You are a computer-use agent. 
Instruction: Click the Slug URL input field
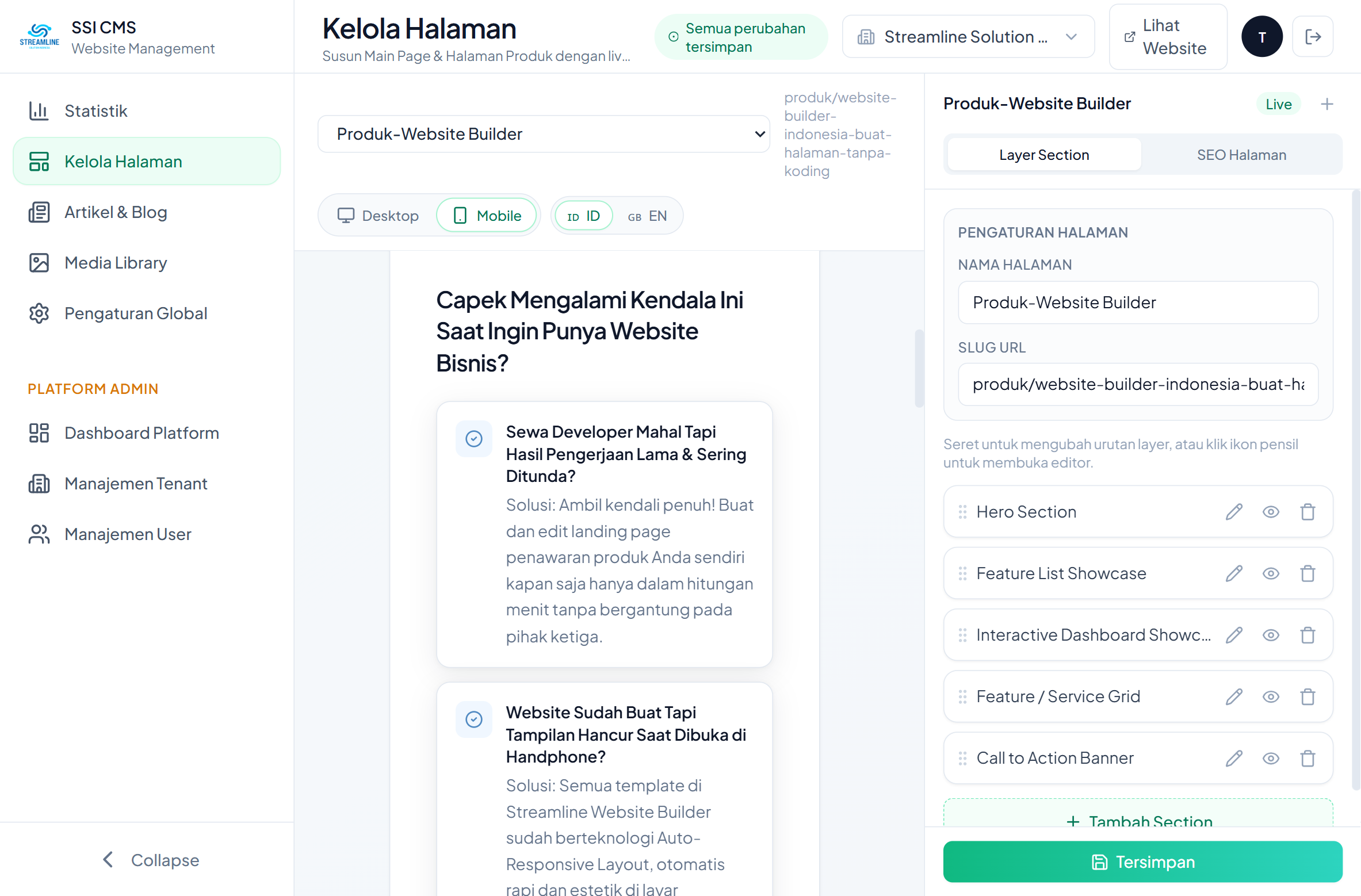tap(1138, 384)
